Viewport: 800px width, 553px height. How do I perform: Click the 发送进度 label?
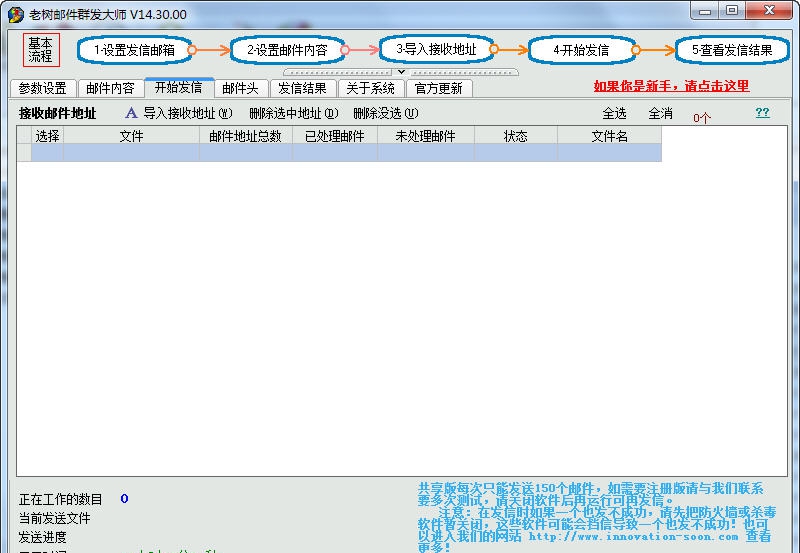(x=43, y=537)
